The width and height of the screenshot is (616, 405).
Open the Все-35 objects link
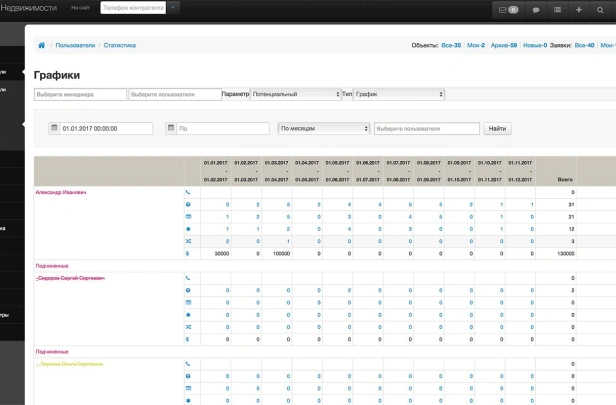pos(451,45)
